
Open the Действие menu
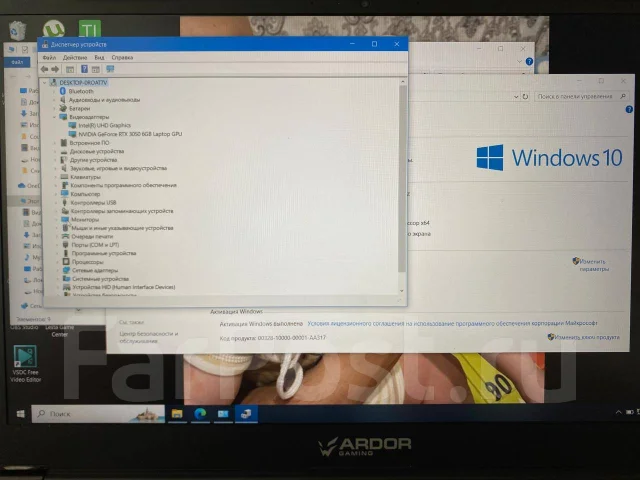pos(75,58)
